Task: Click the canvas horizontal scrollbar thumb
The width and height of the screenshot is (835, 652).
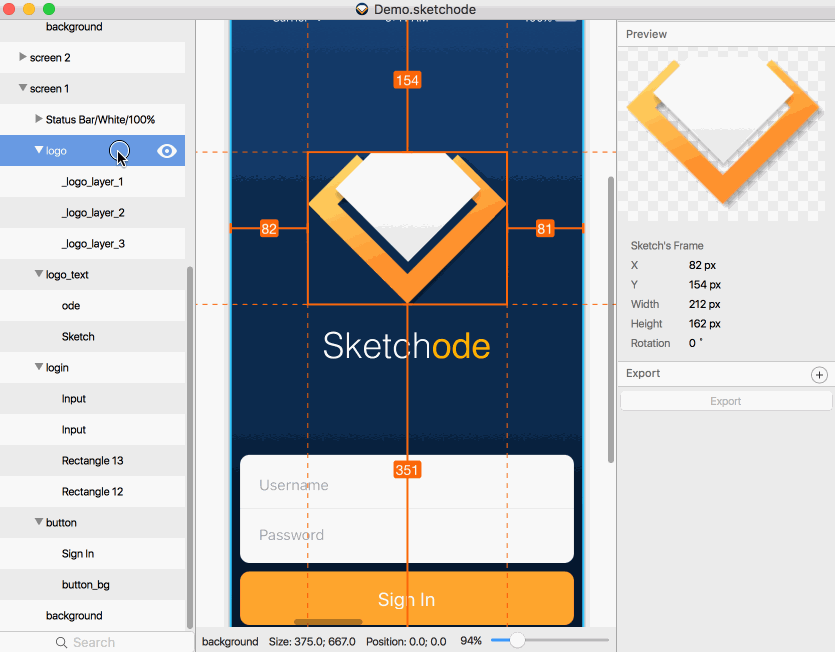Action: 328,622
